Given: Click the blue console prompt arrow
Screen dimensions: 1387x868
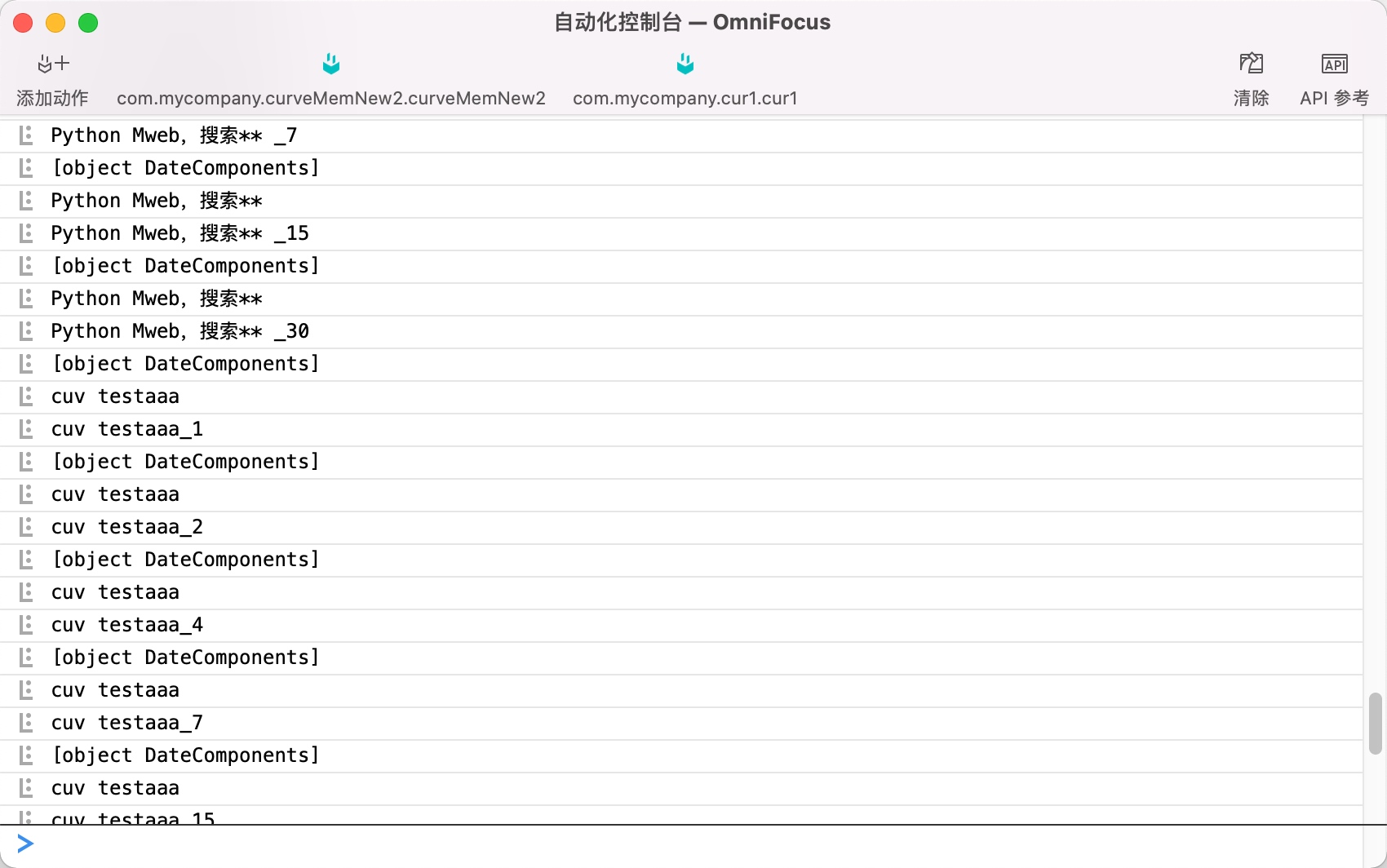Looking at the screenshot, I should [x=25, y=844].
